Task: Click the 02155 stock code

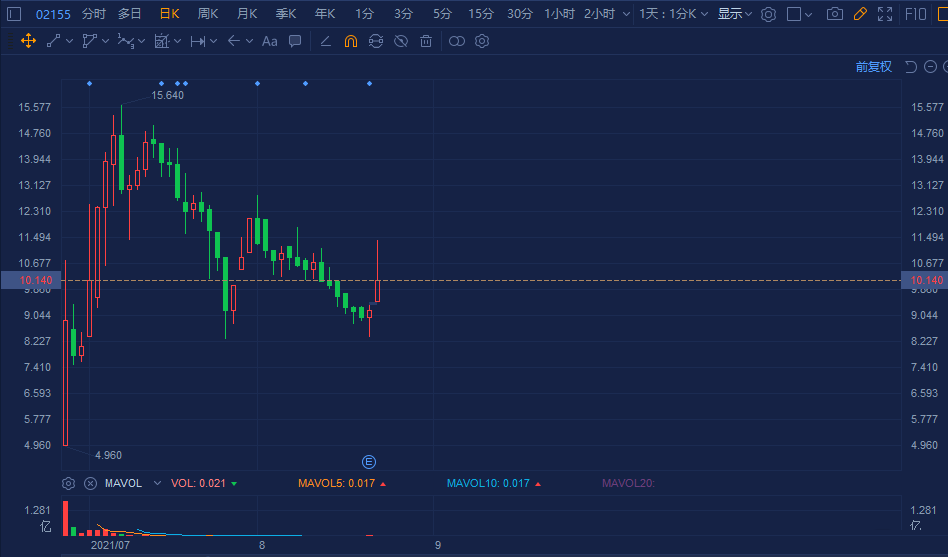Action: tap(53, 15)
